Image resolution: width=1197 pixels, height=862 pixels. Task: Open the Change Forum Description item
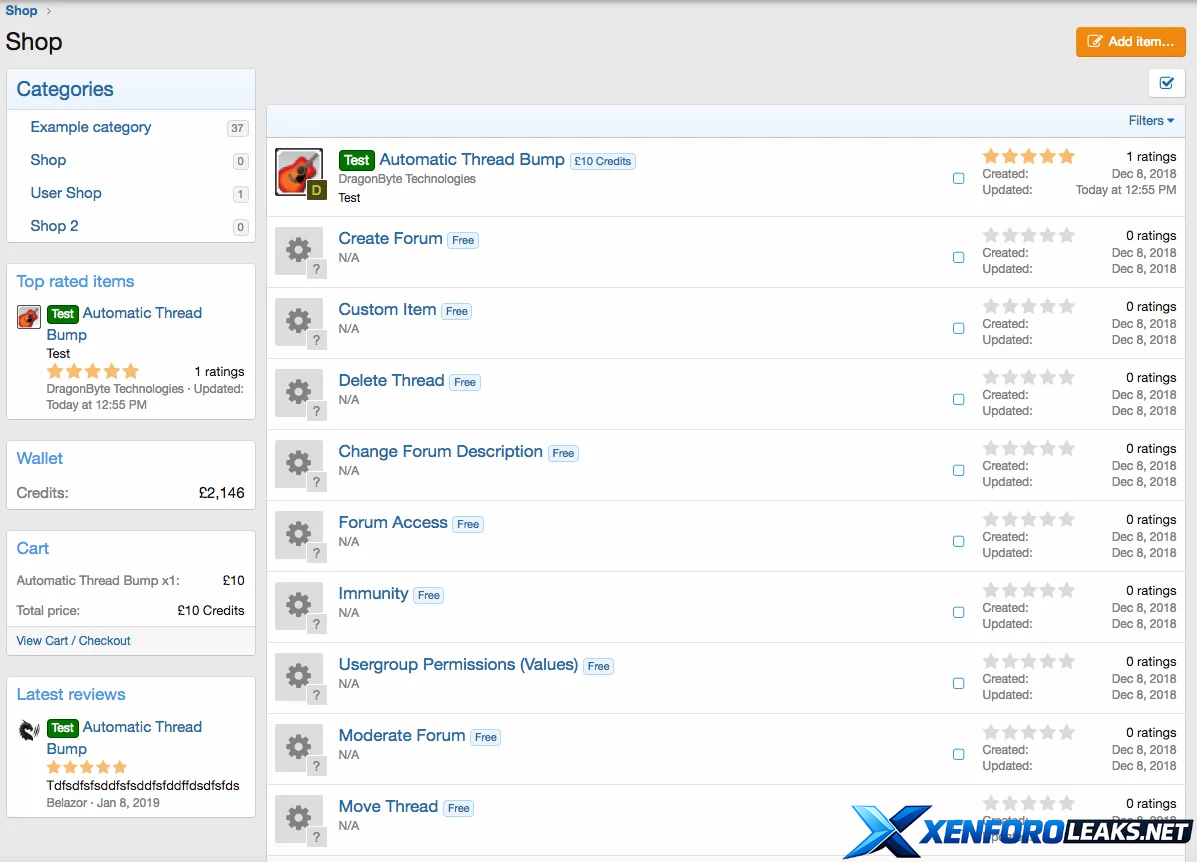[440, 452]
